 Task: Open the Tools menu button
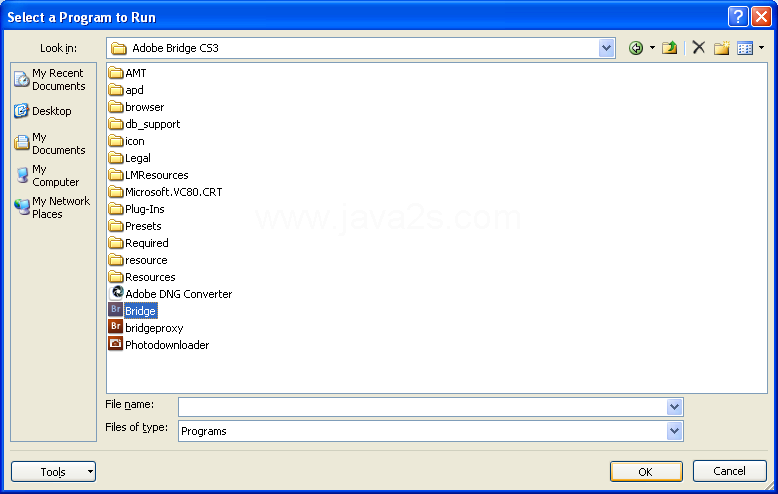click(54, 472)
